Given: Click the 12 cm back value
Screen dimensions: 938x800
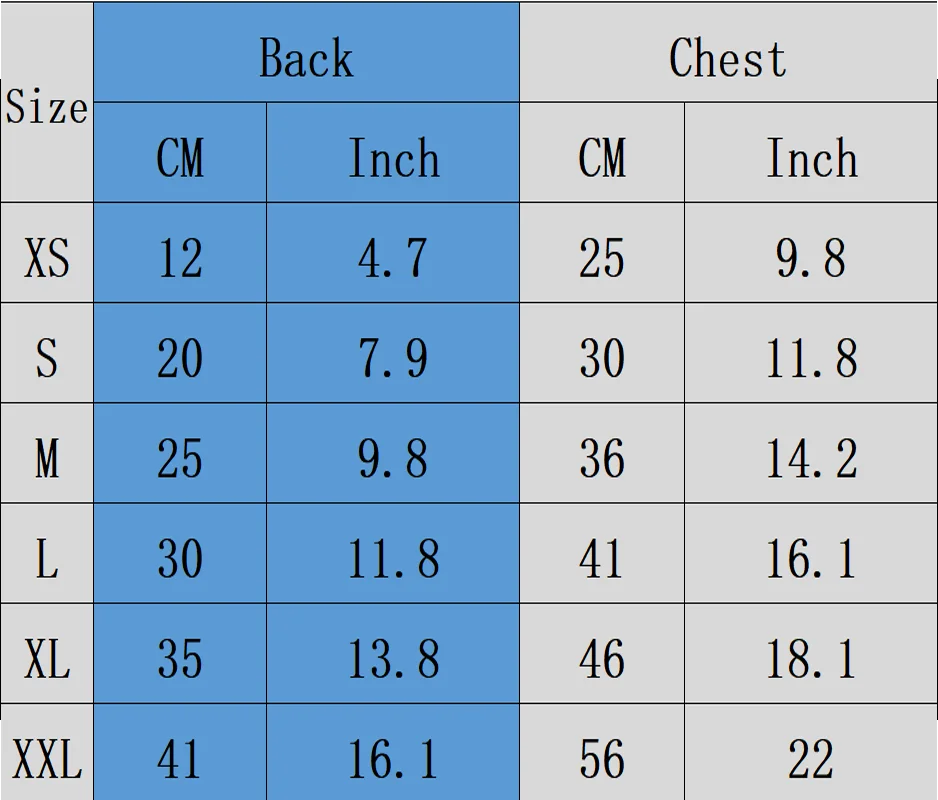Looking at the screenshot, I should 180,258.
